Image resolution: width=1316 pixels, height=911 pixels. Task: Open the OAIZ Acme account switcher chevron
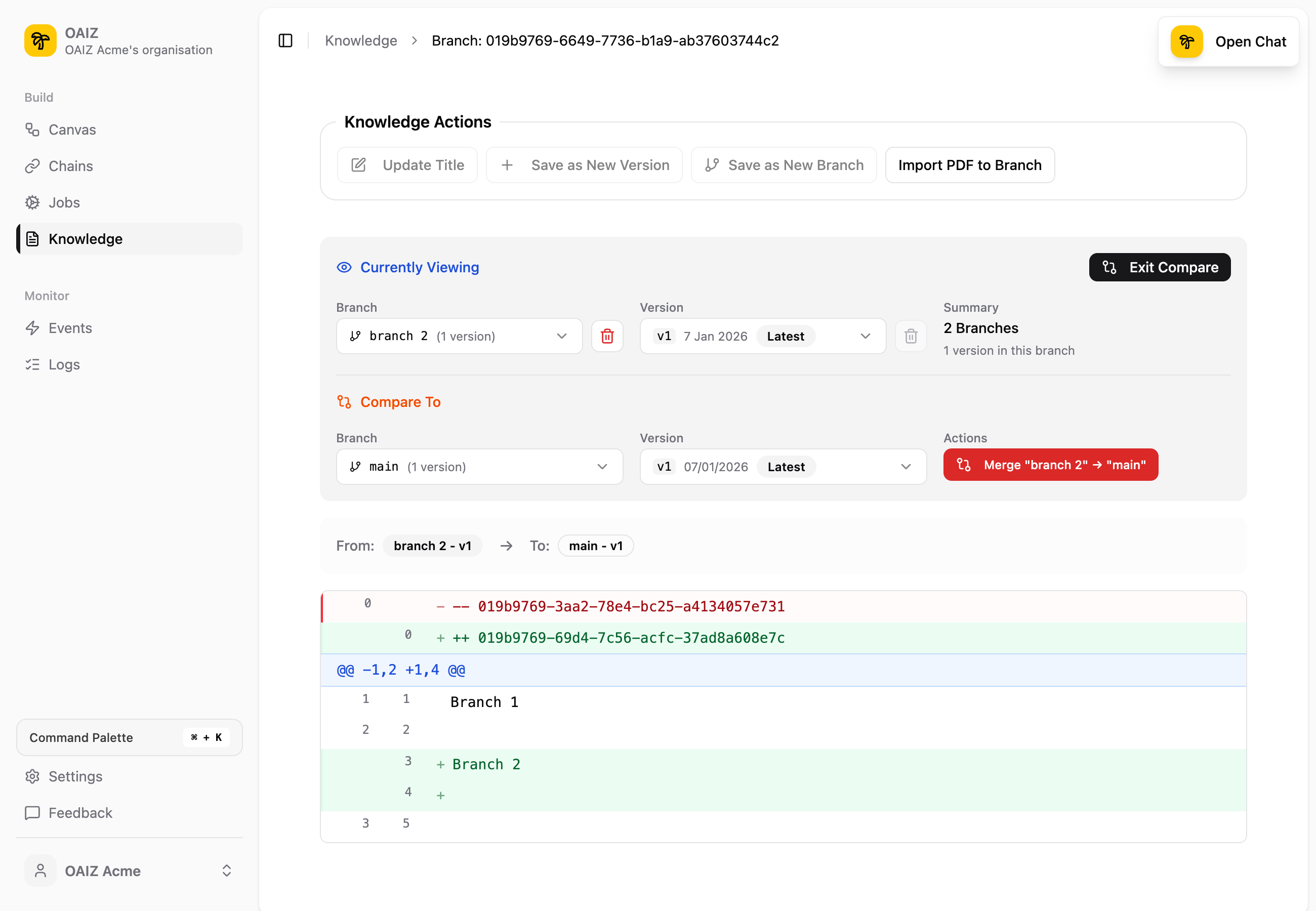click(226, 871)
